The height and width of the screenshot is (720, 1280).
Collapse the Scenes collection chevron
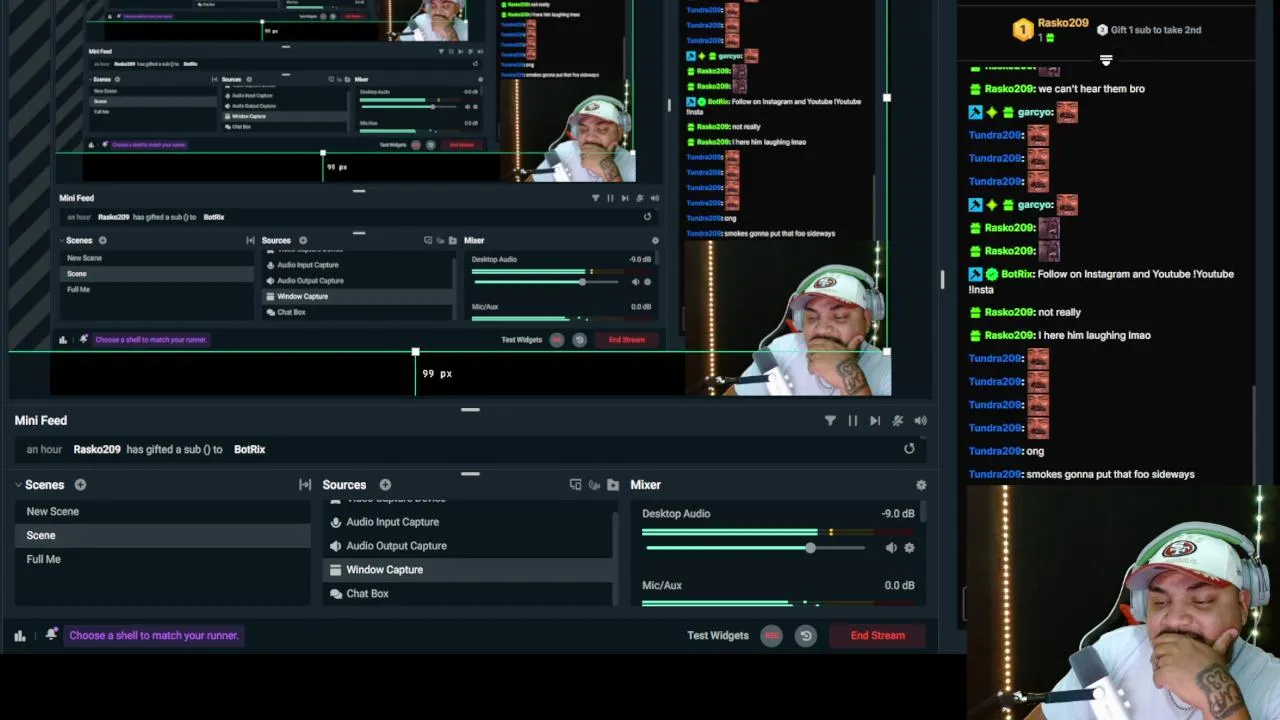[18, 485]
